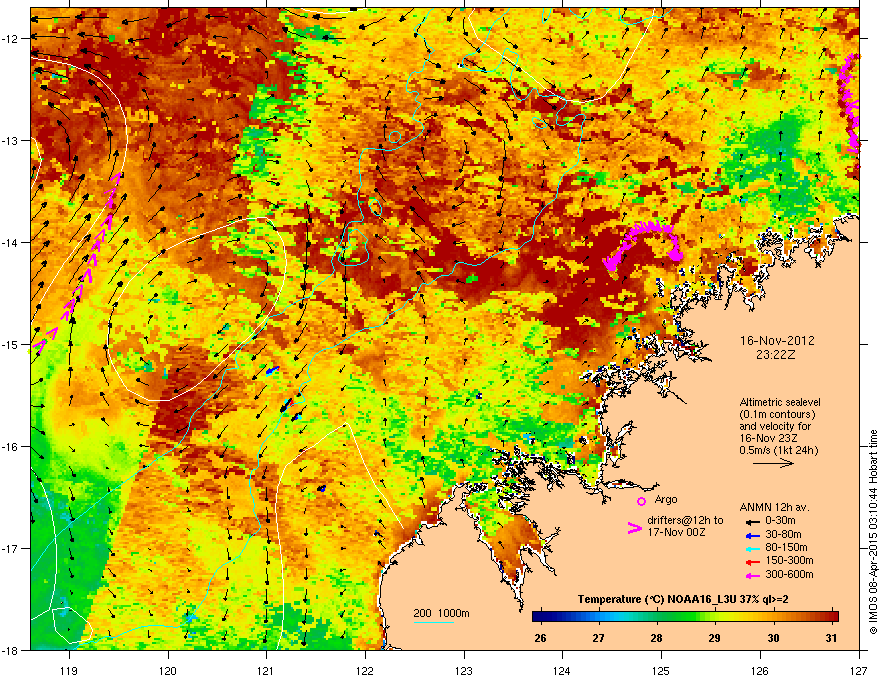Click the magenta 300-600m arrow legend symbol

tap(752, 575)
